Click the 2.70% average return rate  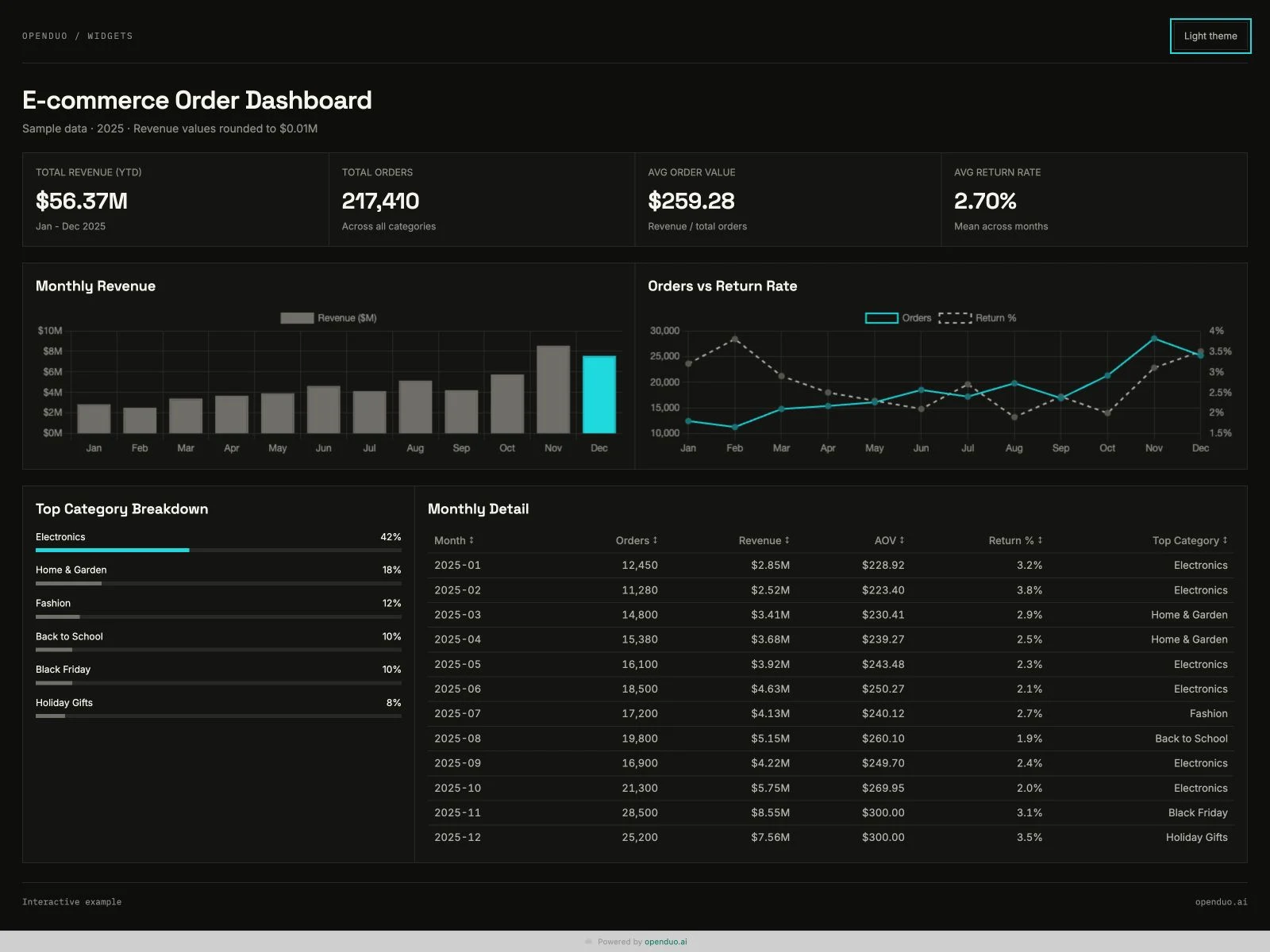pyautogui.click(x=985, y=201)
